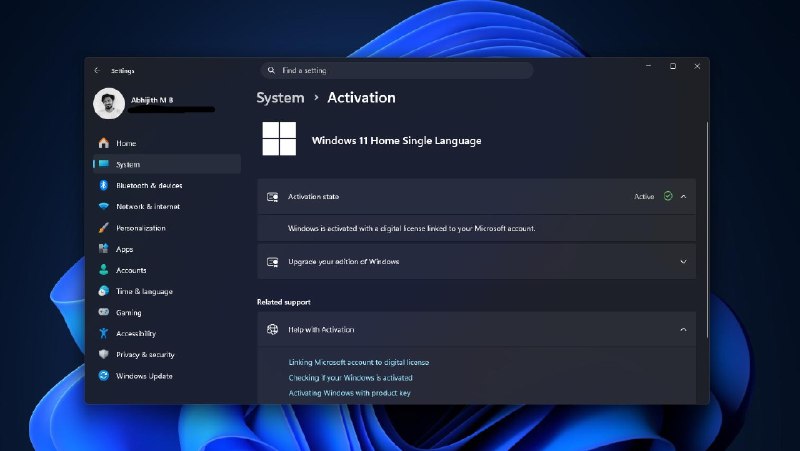Viewport: 800px width, 451px height.
Task: Open Time & language settings
Action: tap(167, 291)
